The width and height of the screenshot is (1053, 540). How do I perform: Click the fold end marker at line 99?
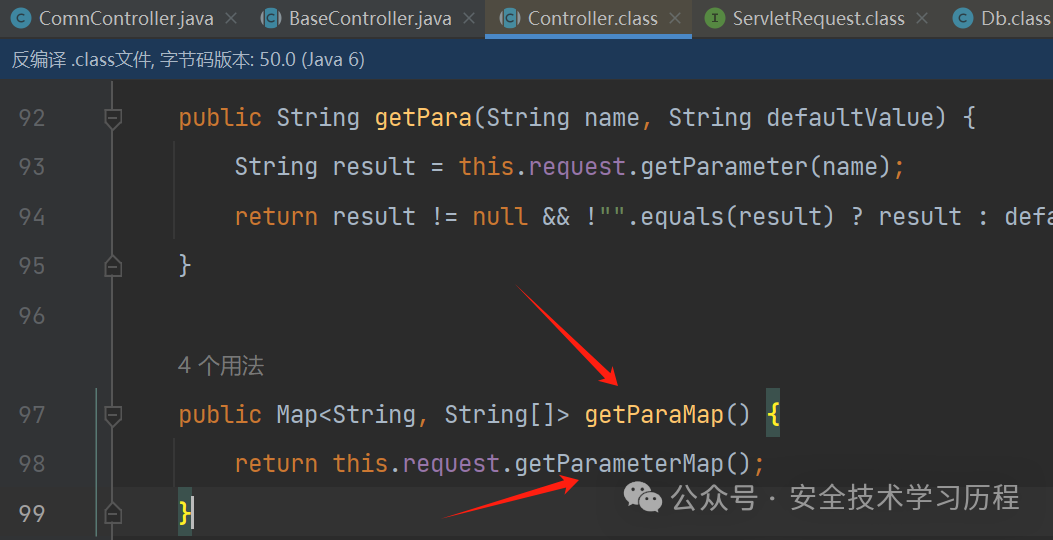click(113, 514)
